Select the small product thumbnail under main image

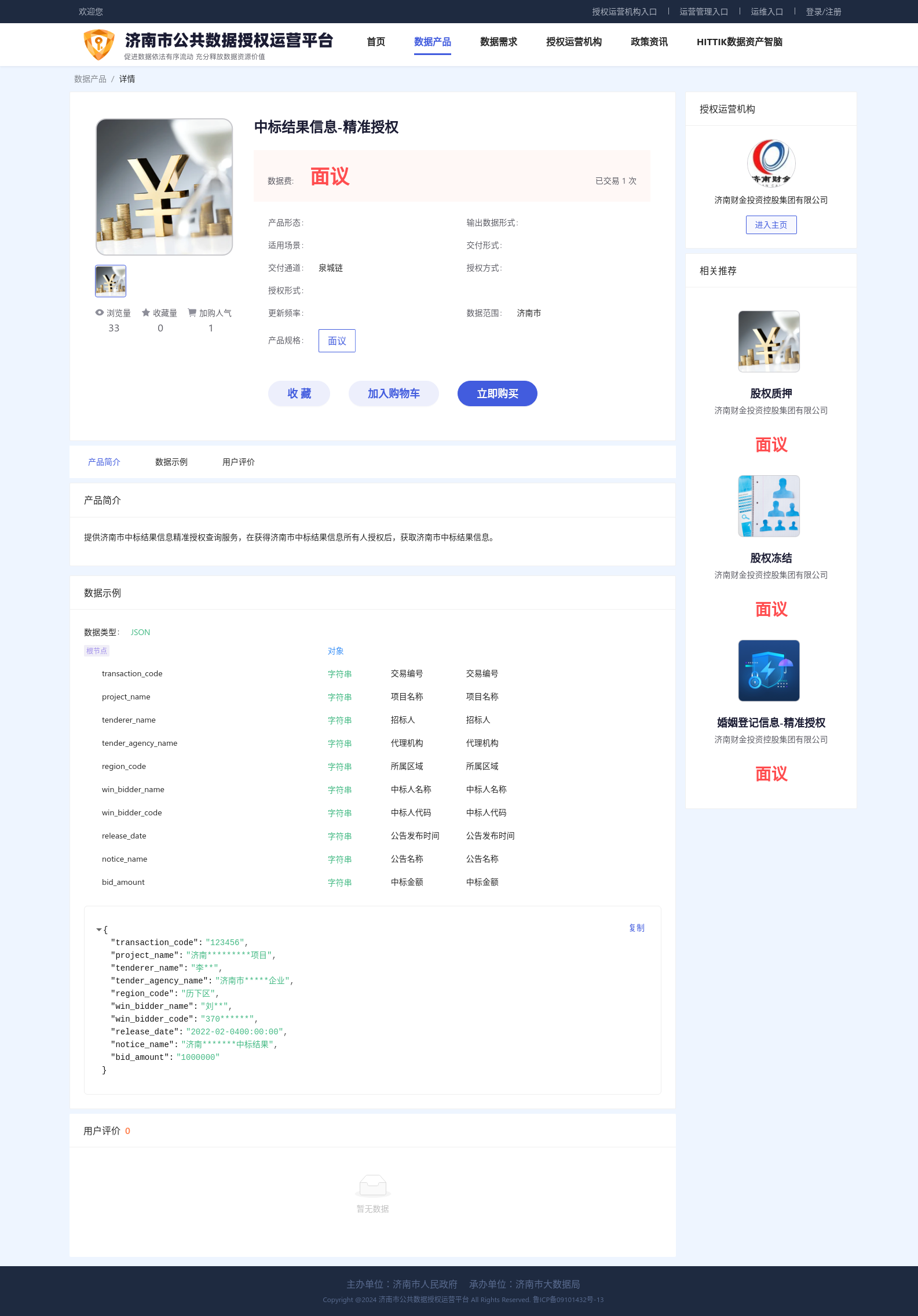click(x=111, y=281)
